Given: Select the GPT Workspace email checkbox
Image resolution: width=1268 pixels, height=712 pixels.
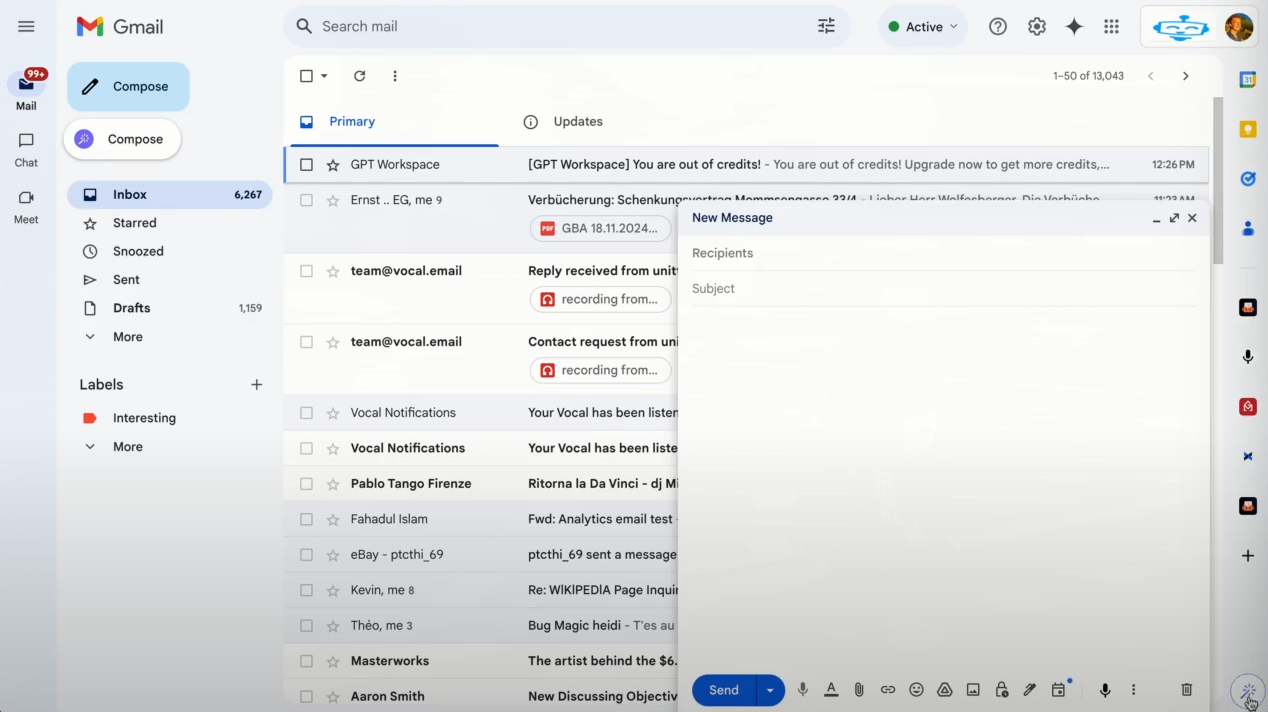Looking at the screenshot, I should click(307, 165).
